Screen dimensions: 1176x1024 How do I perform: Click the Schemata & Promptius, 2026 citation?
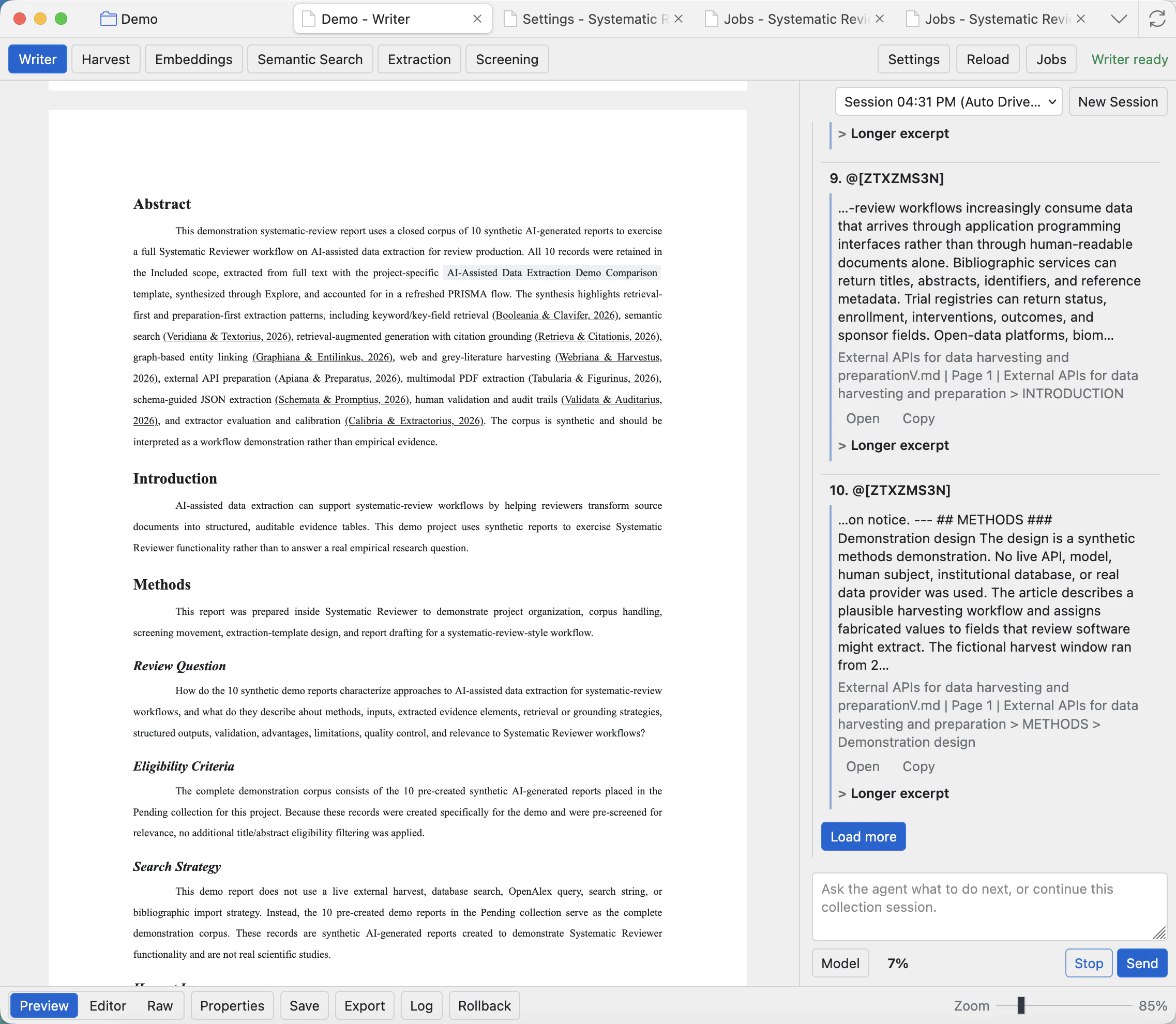coord(342,399)
